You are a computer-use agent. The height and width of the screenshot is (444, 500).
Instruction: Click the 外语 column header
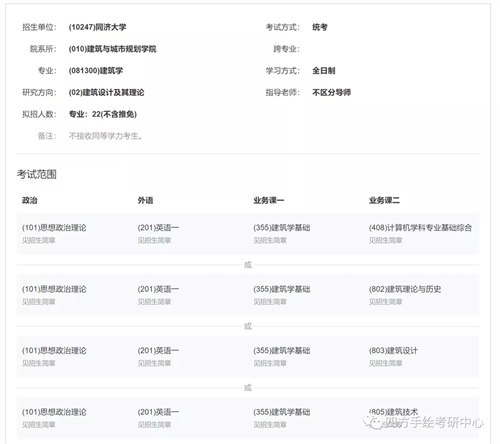point(145,200)
